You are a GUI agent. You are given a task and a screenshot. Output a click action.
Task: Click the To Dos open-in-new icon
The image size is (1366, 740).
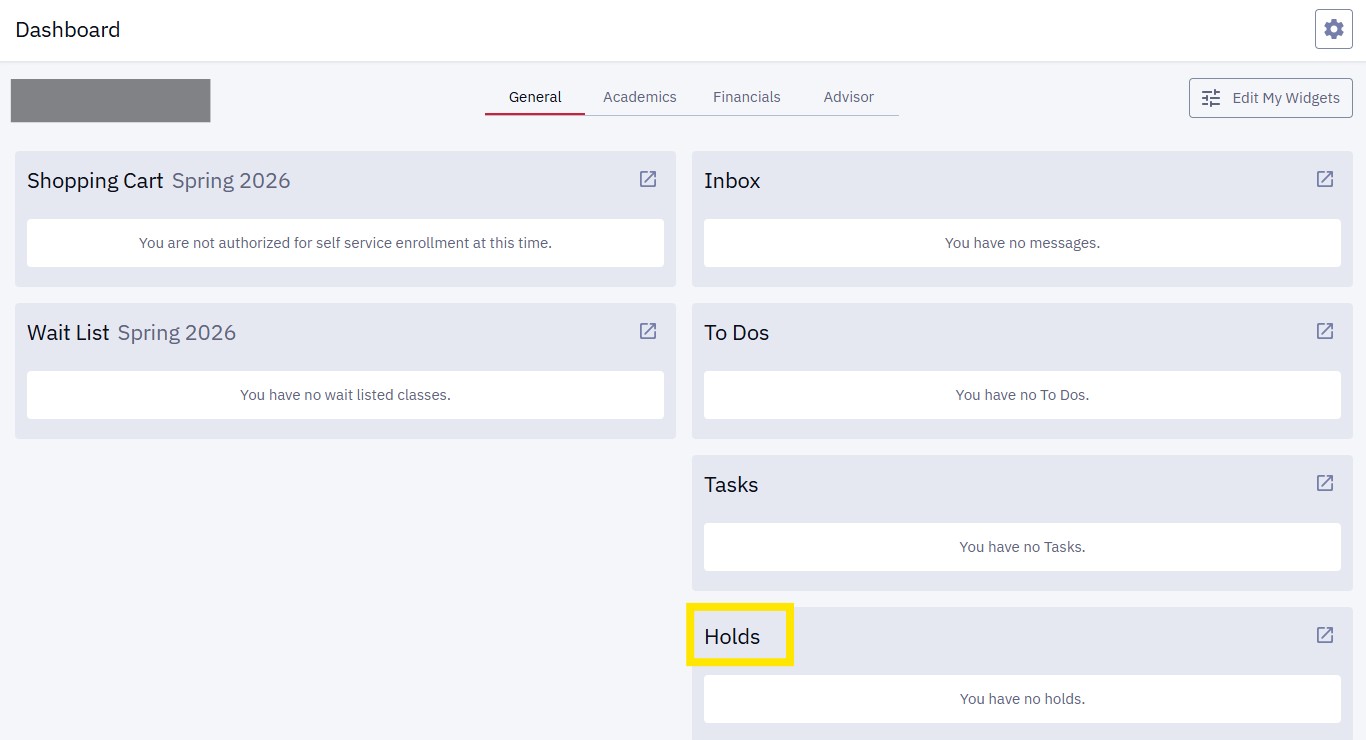tap(1325, 331)
